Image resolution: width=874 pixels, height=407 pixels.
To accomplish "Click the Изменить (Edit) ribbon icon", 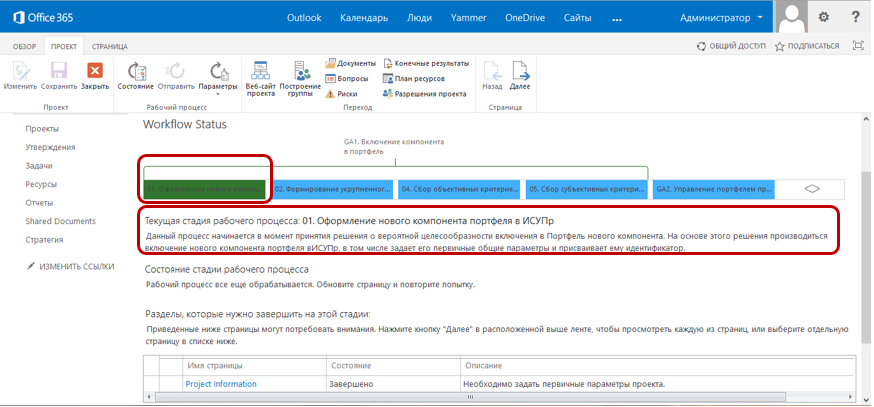I will (x=20, y=71).
